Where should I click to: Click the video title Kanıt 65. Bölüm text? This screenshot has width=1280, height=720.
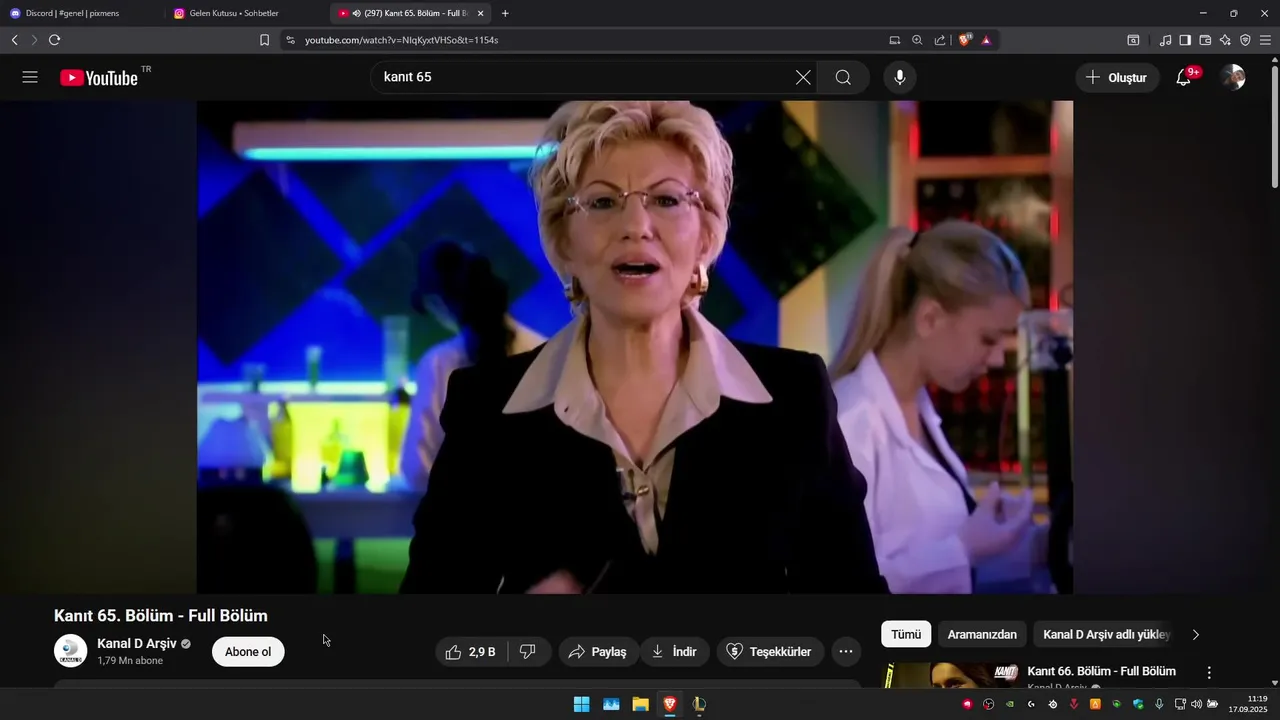tap(161, 615)
